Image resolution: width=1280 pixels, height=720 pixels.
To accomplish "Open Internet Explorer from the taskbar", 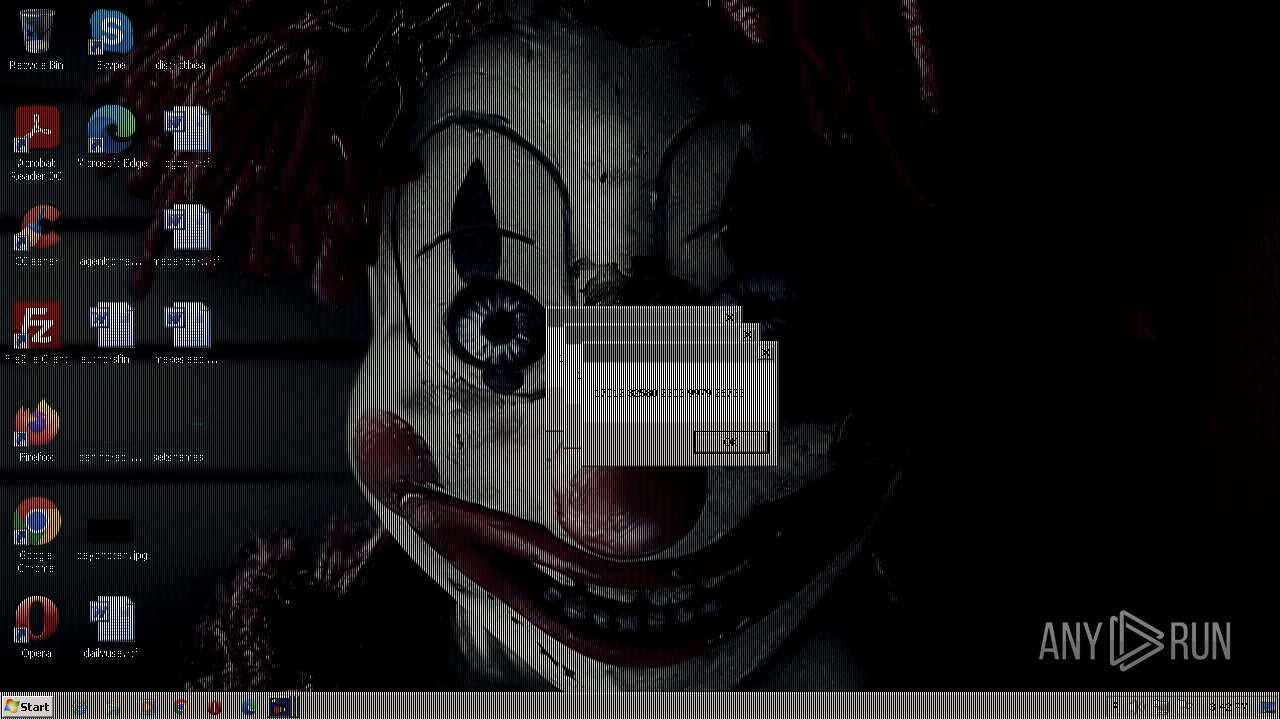I will [x=79, y=707].
